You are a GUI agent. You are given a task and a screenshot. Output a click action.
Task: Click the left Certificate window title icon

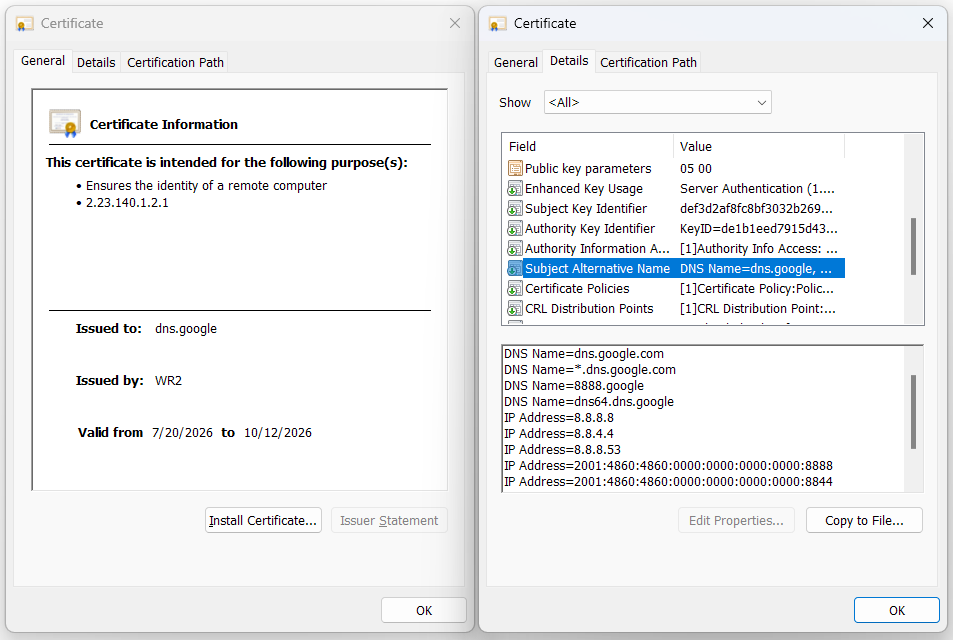[24, 24]
